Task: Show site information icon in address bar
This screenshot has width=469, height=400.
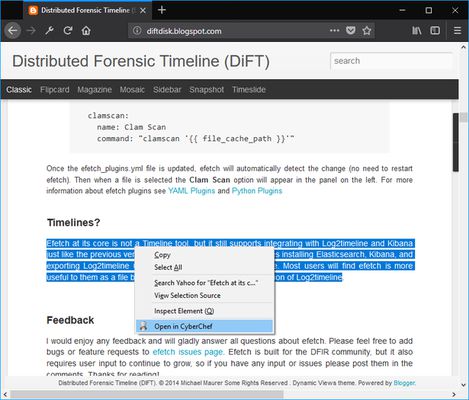Action: tap(137, 31)
